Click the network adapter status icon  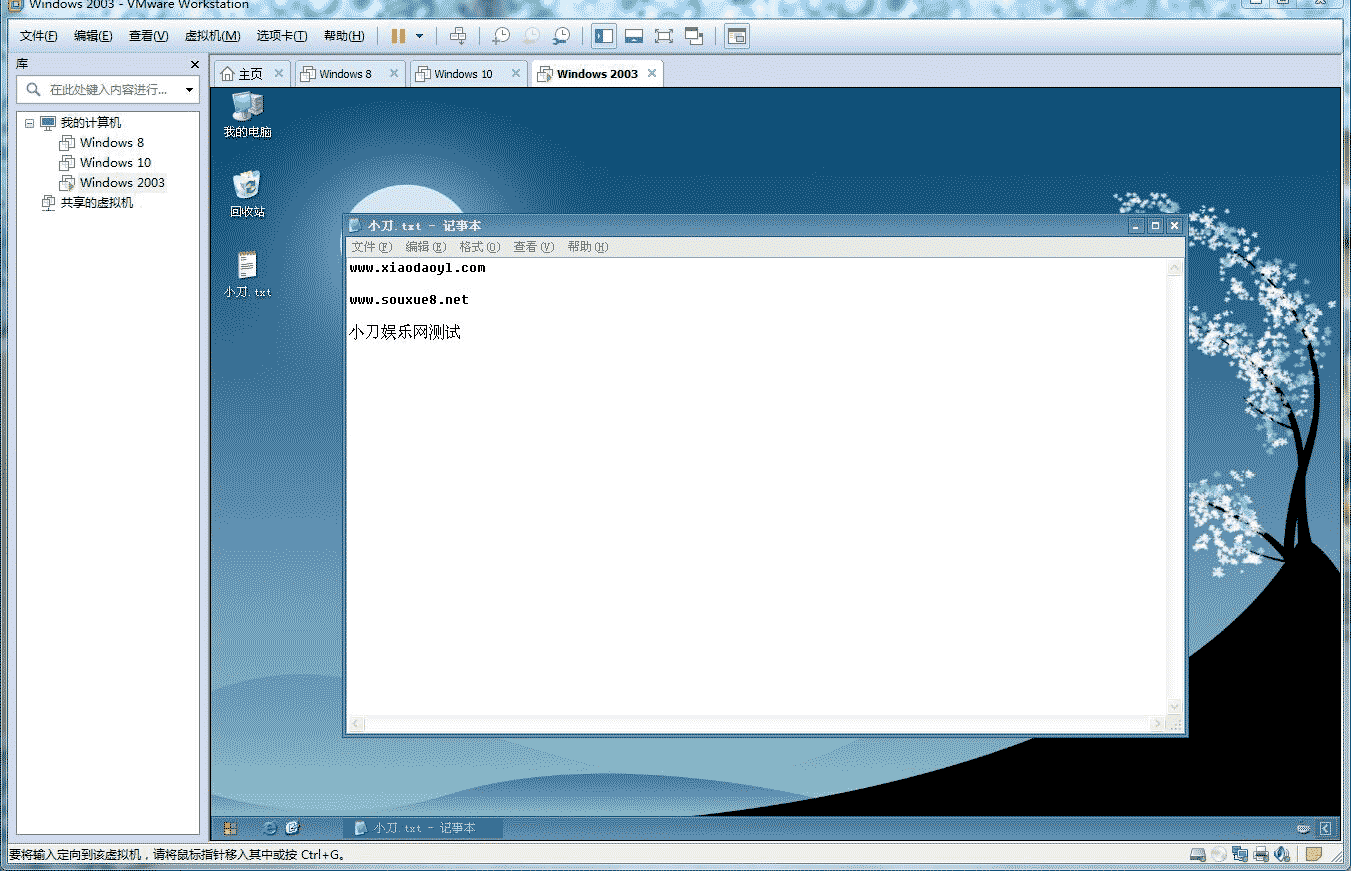[1240, 855]
